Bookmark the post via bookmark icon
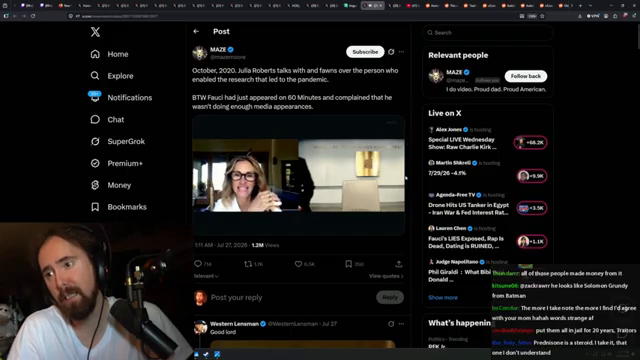Image resolution: width=640 pixels, height=360 pixels. coord(349,264)
